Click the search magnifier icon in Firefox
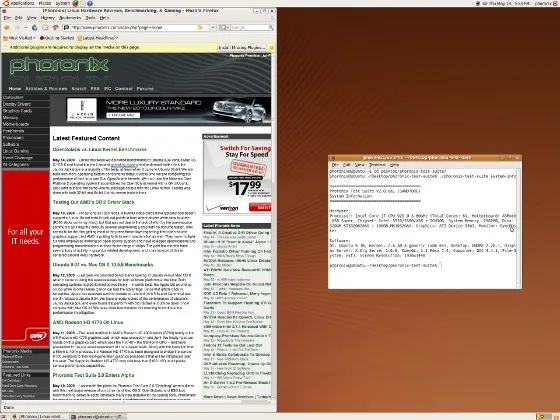Screen dimensions: 560x420 [x=271, y=28]
